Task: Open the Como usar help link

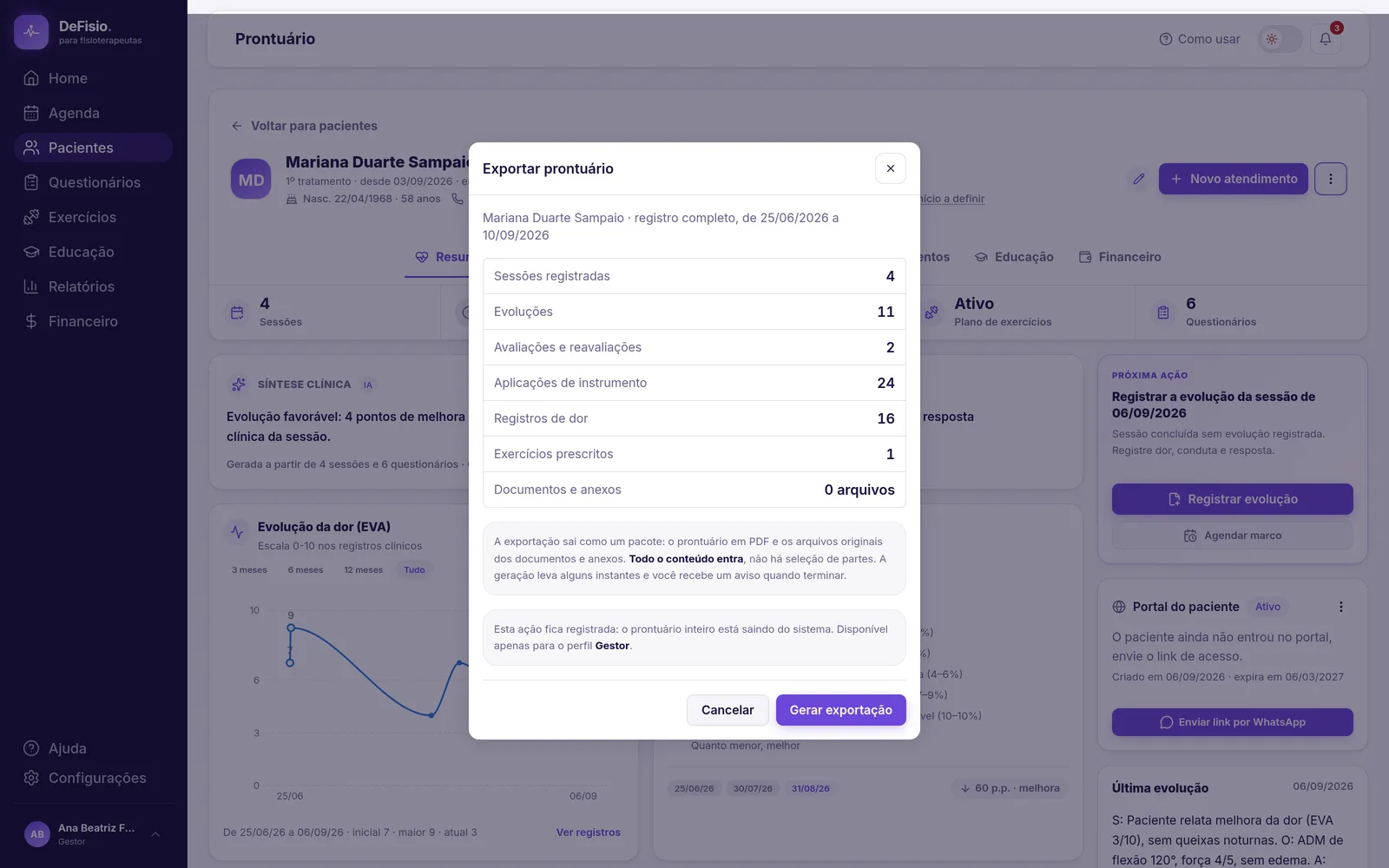Action: (1200, 39)
